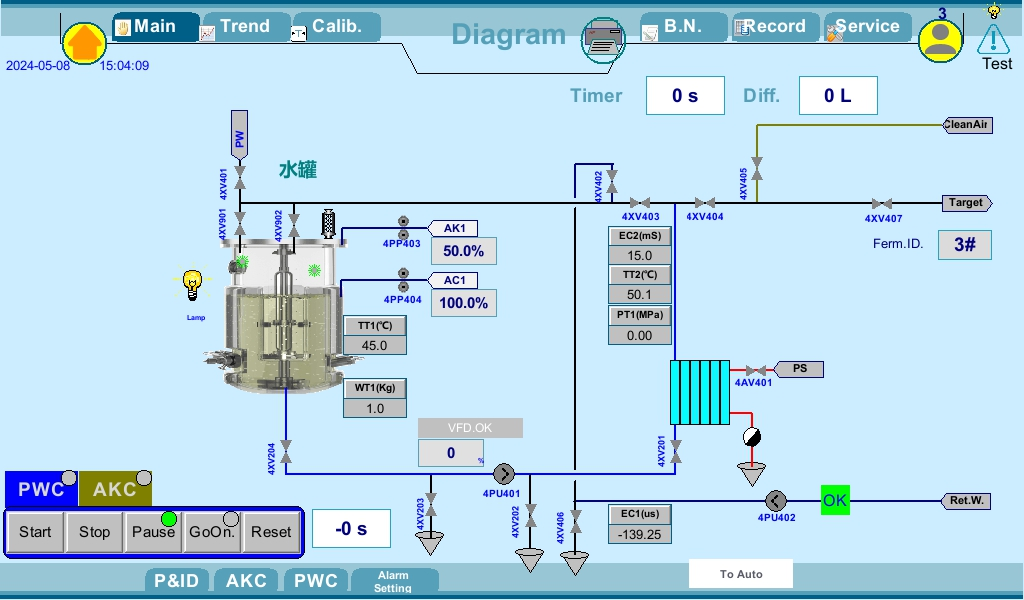Click the Test alarm warning triangle
This screenshot has width=1024, height=600.
click(x=993, y=39)
